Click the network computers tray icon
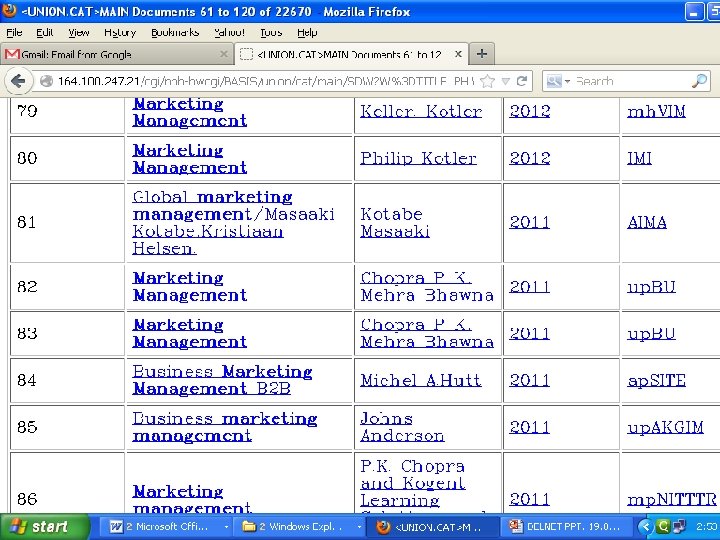The image size is (720, 540). tap(679, 527)
